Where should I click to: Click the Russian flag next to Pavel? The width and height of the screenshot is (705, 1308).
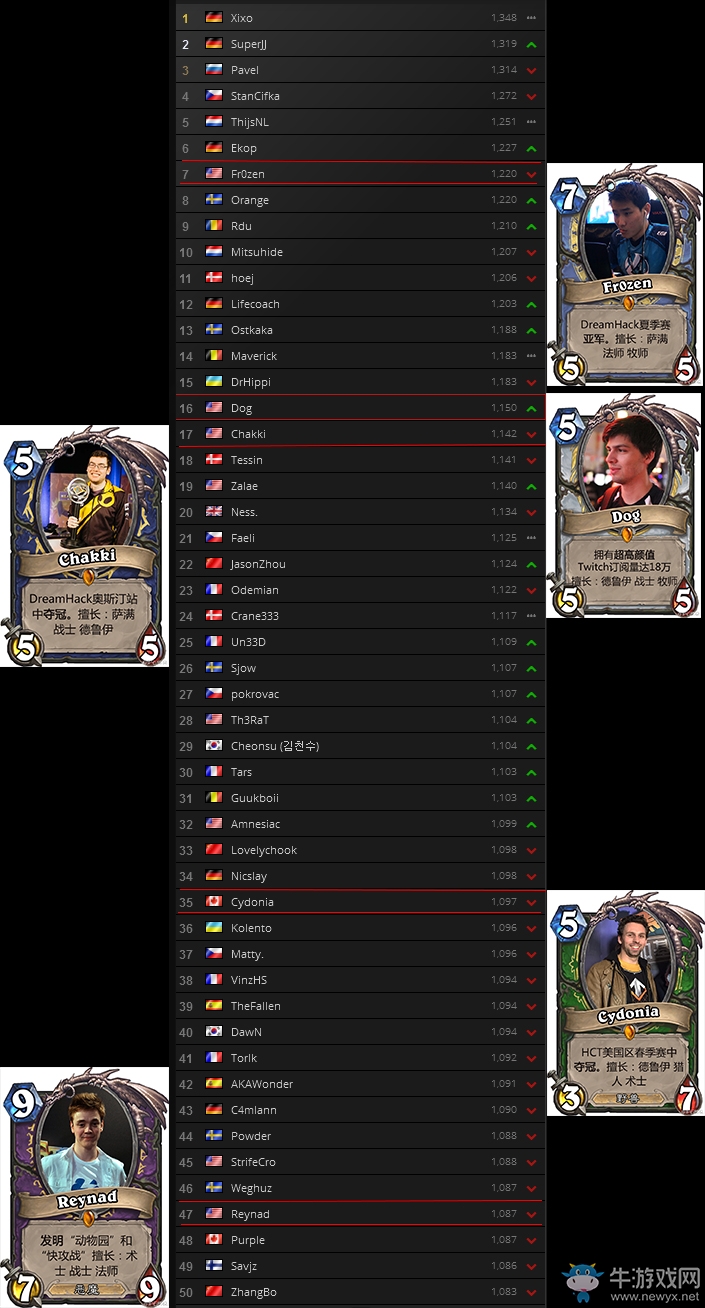[213, 70]
